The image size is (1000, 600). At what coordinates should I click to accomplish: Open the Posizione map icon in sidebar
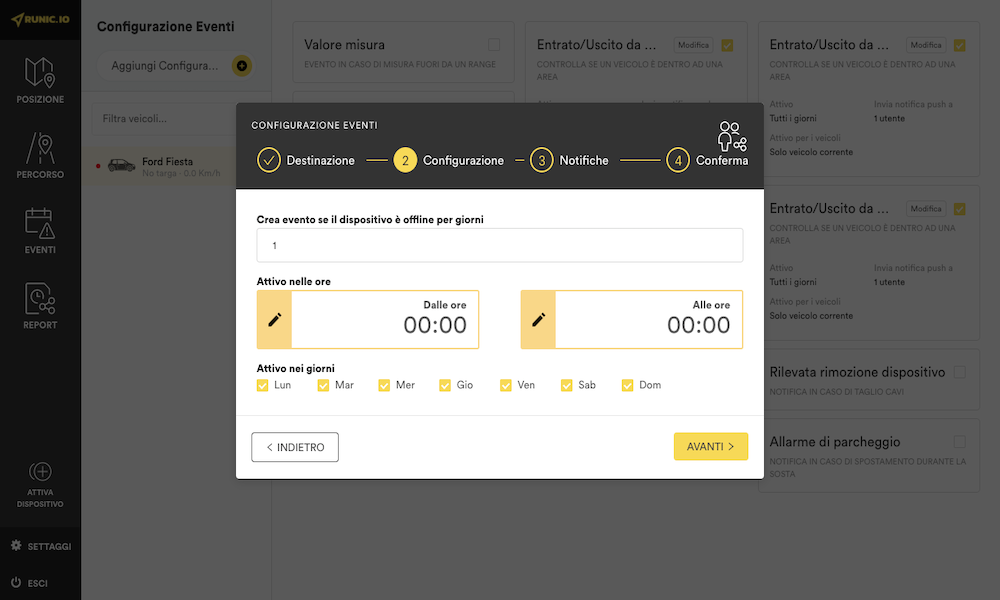click(x=40, y=73)
